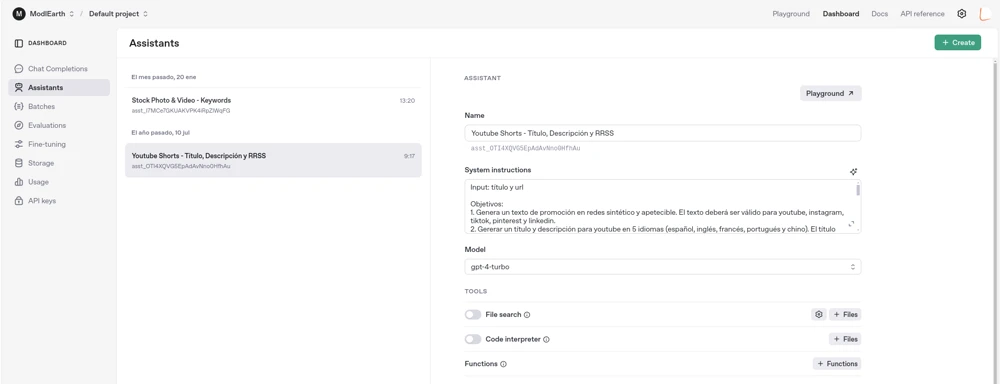The height and width of the screenshot is (384, 1000).
Task: Click the Usage bar chart icon
Action: point(18,182)
